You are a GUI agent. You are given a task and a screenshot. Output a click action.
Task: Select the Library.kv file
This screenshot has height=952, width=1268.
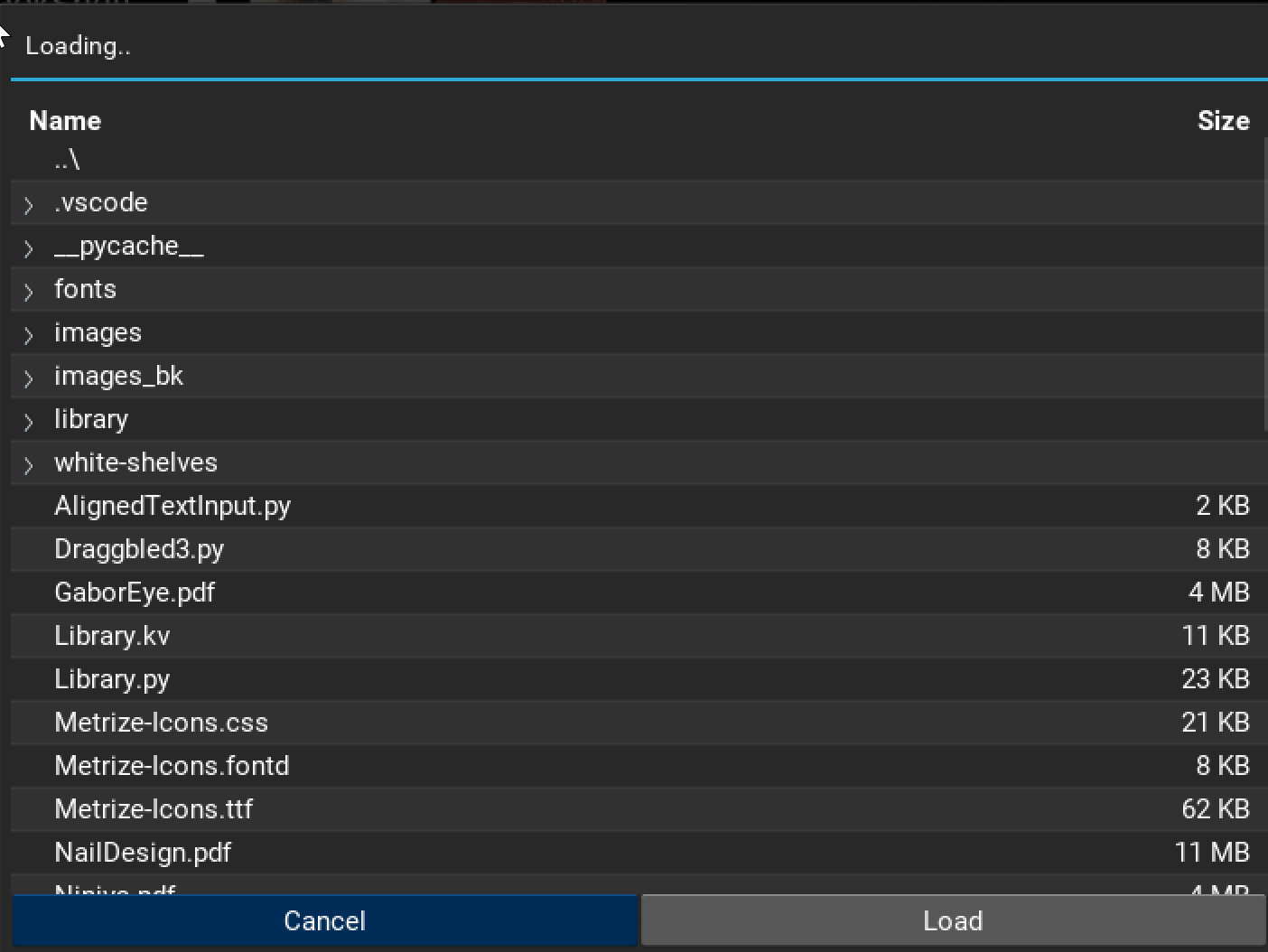pyautogui.click(x=112, y=636)
